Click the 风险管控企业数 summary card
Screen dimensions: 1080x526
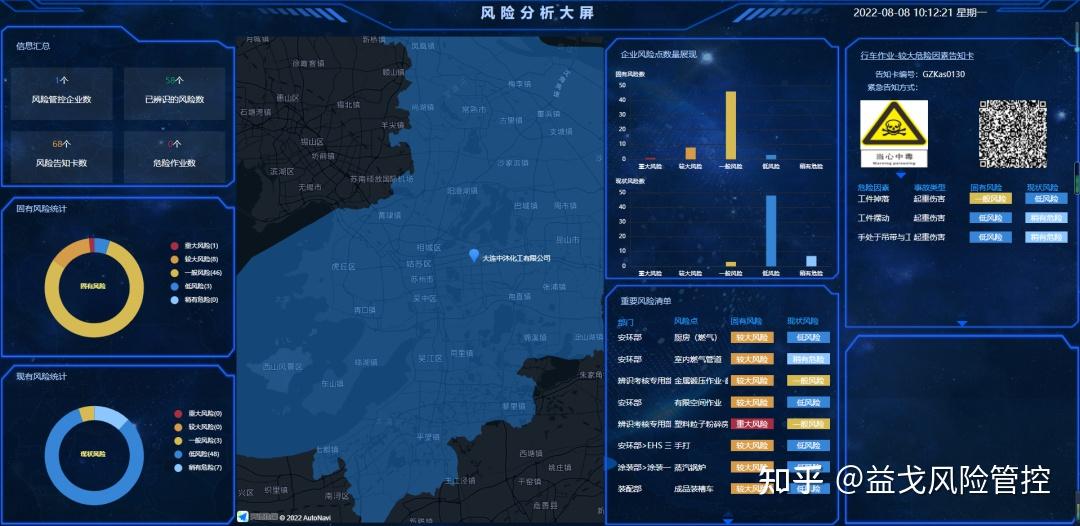coord(61,94)
